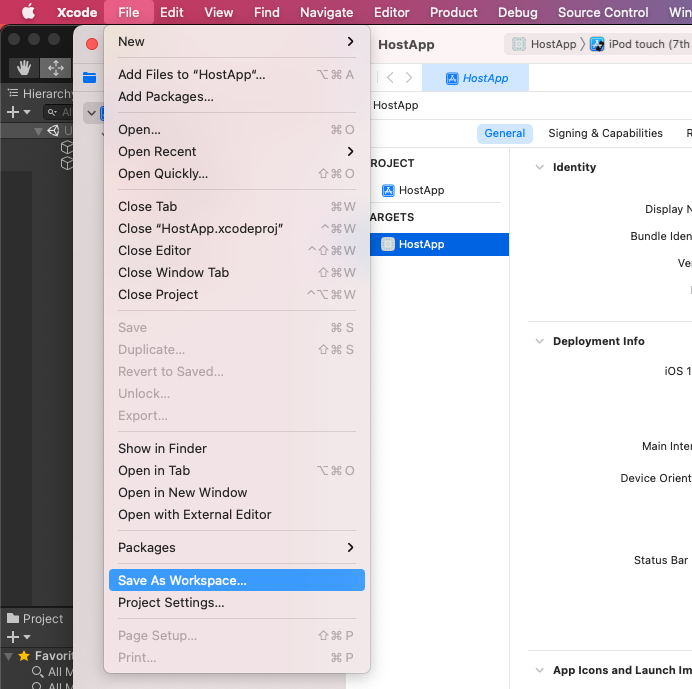Click the Hierarchy search field in Unity
Viewport: 692px width, 689px height.
click(x=58, y=112)
